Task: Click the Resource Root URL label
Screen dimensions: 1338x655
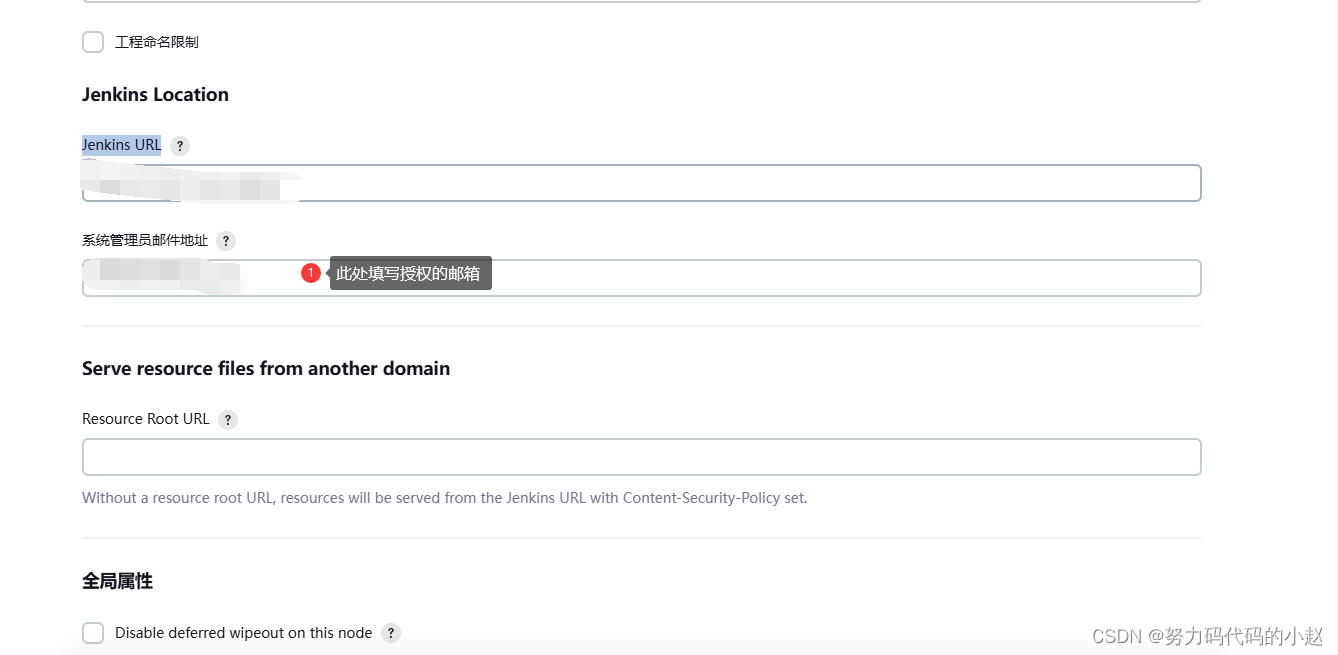Action: 146,419
